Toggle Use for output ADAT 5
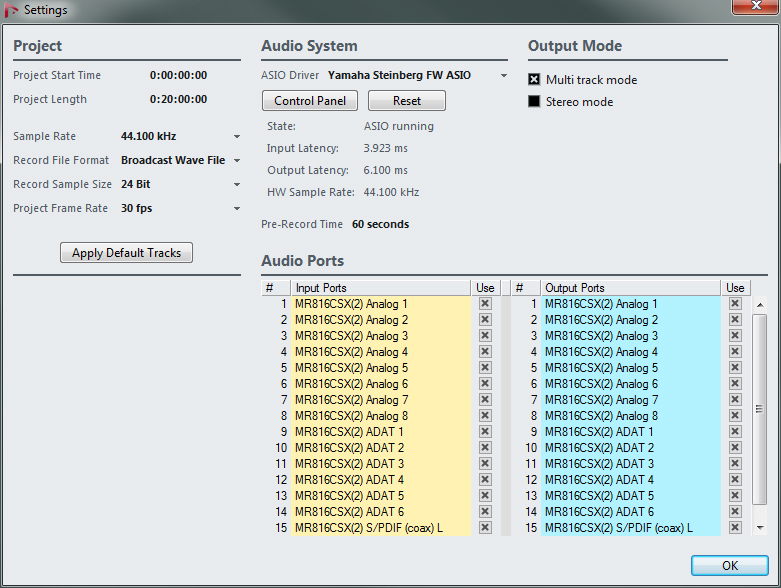The height and width of the screenshot is (588, 781). [735, 495]
